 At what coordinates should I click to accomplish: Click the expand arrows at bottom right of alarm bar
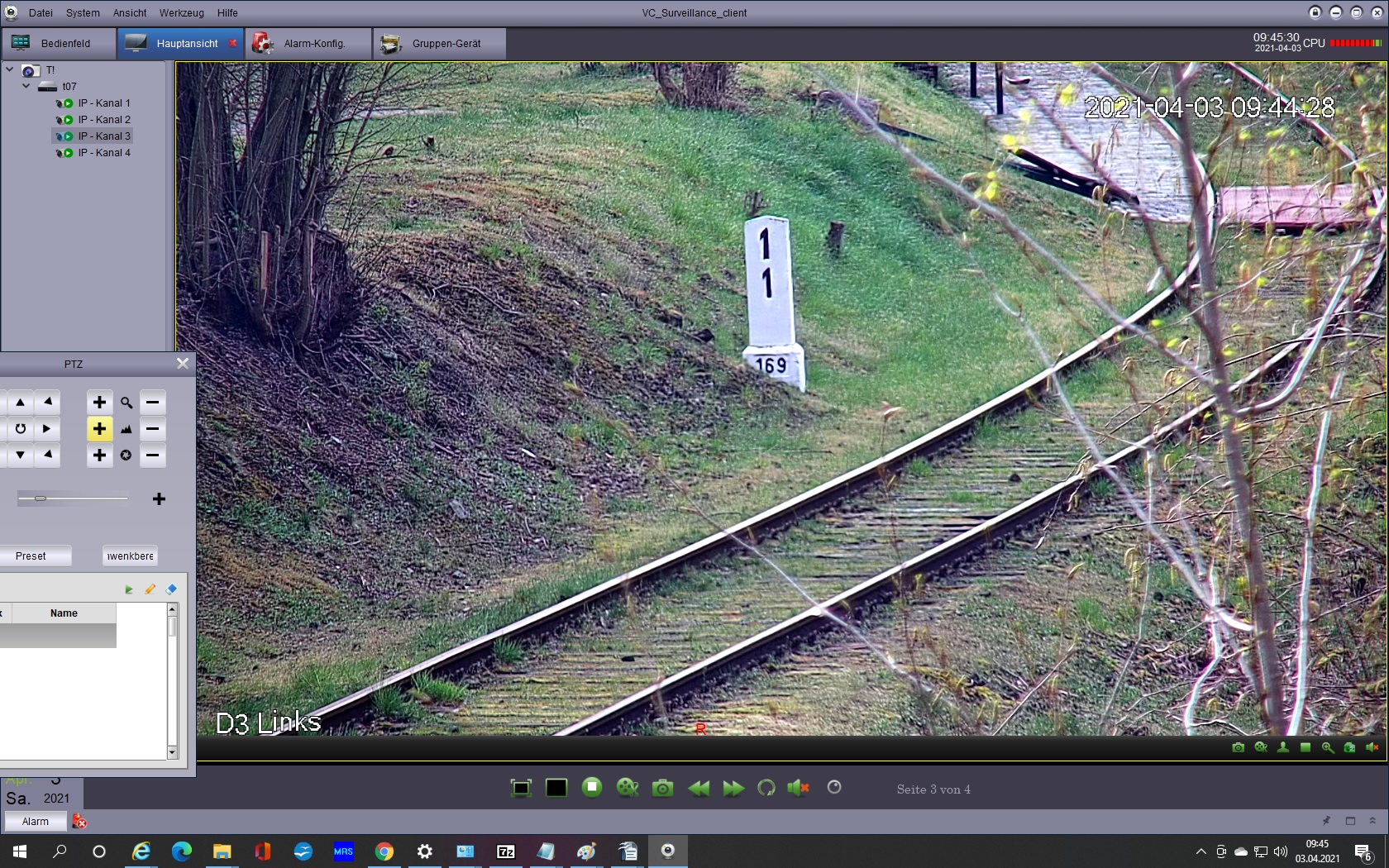1372,821
